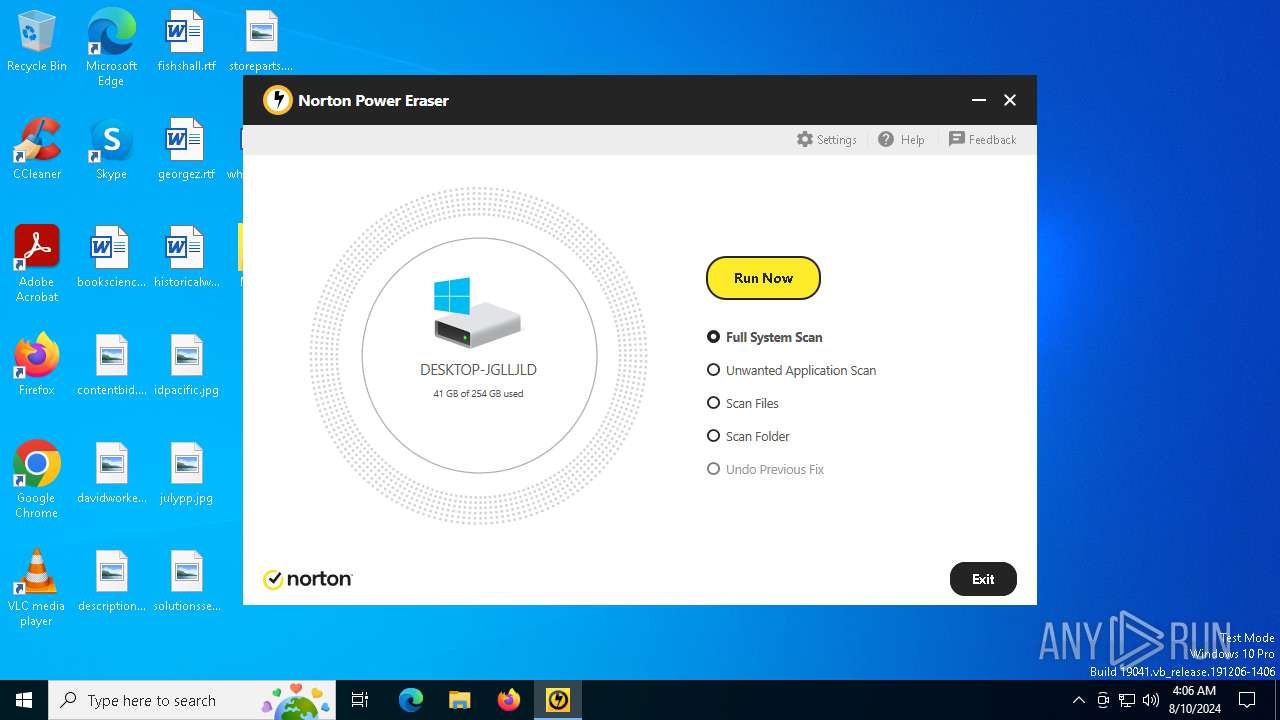Open the Windows Start menu
The width and height of the screenshot is (1280, 720).
tap(24, 700)
